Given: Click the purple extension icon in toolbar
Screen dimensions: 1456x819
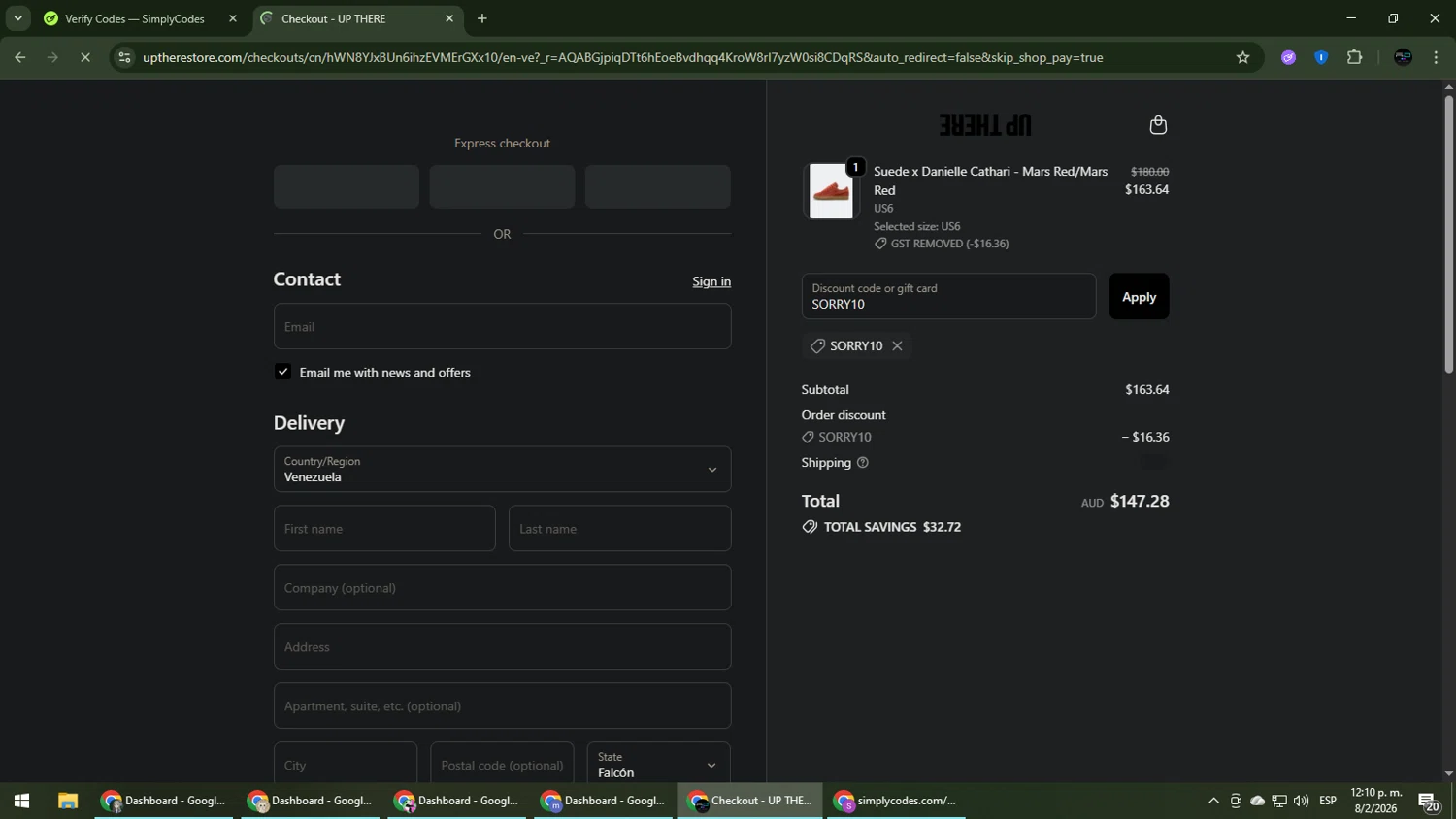Looking at the screenshot, I should click(x=1288, y=57).
